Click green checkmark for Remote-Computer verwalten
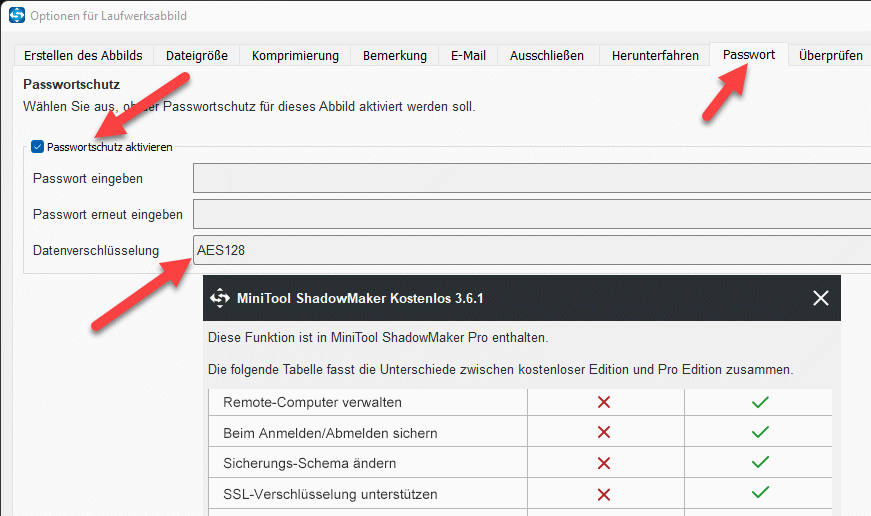The height and width of the screenshot is (516, 871). 760,402
